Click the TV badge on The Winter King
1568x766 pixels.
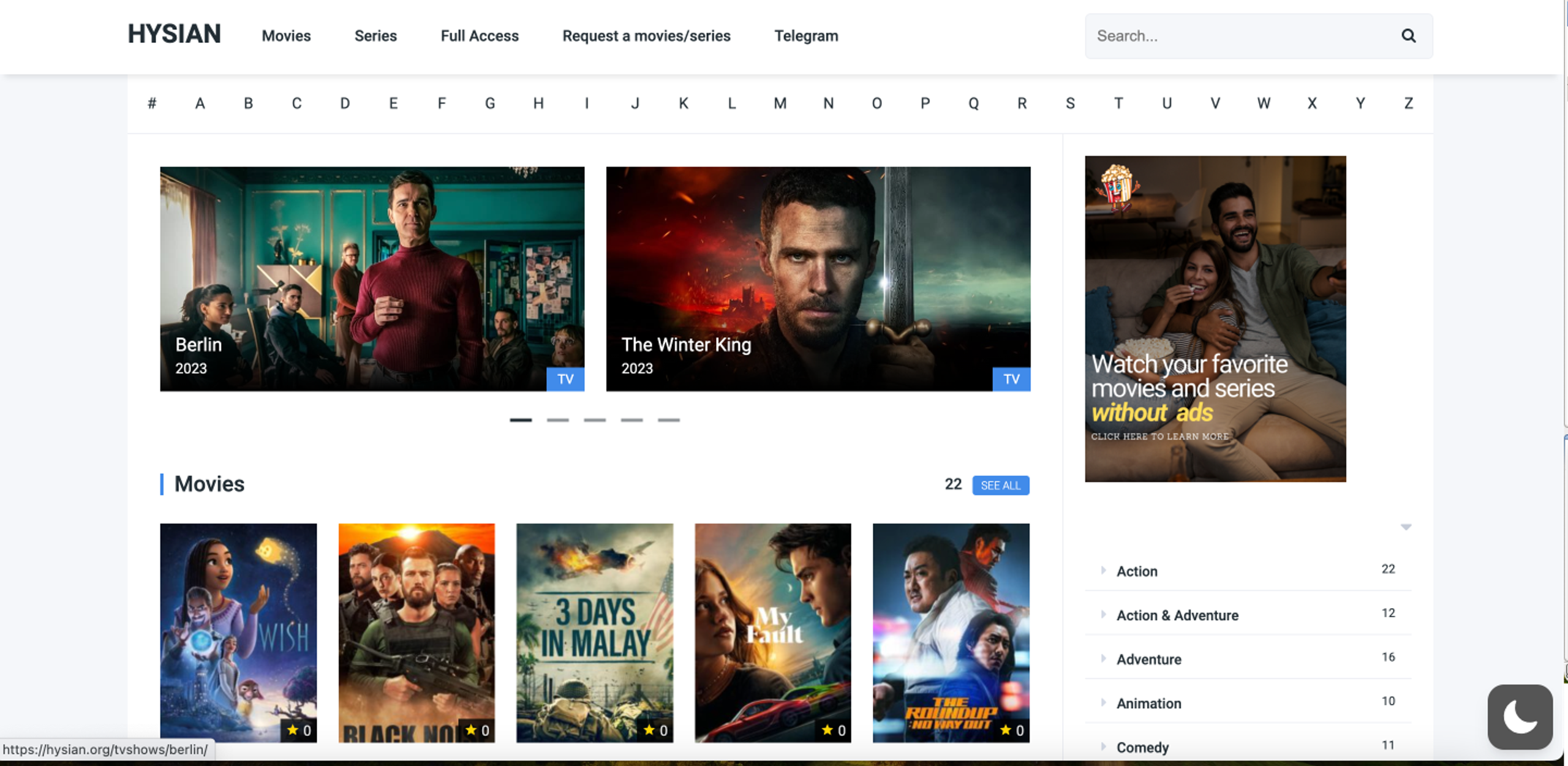[x=1011, y=379]
